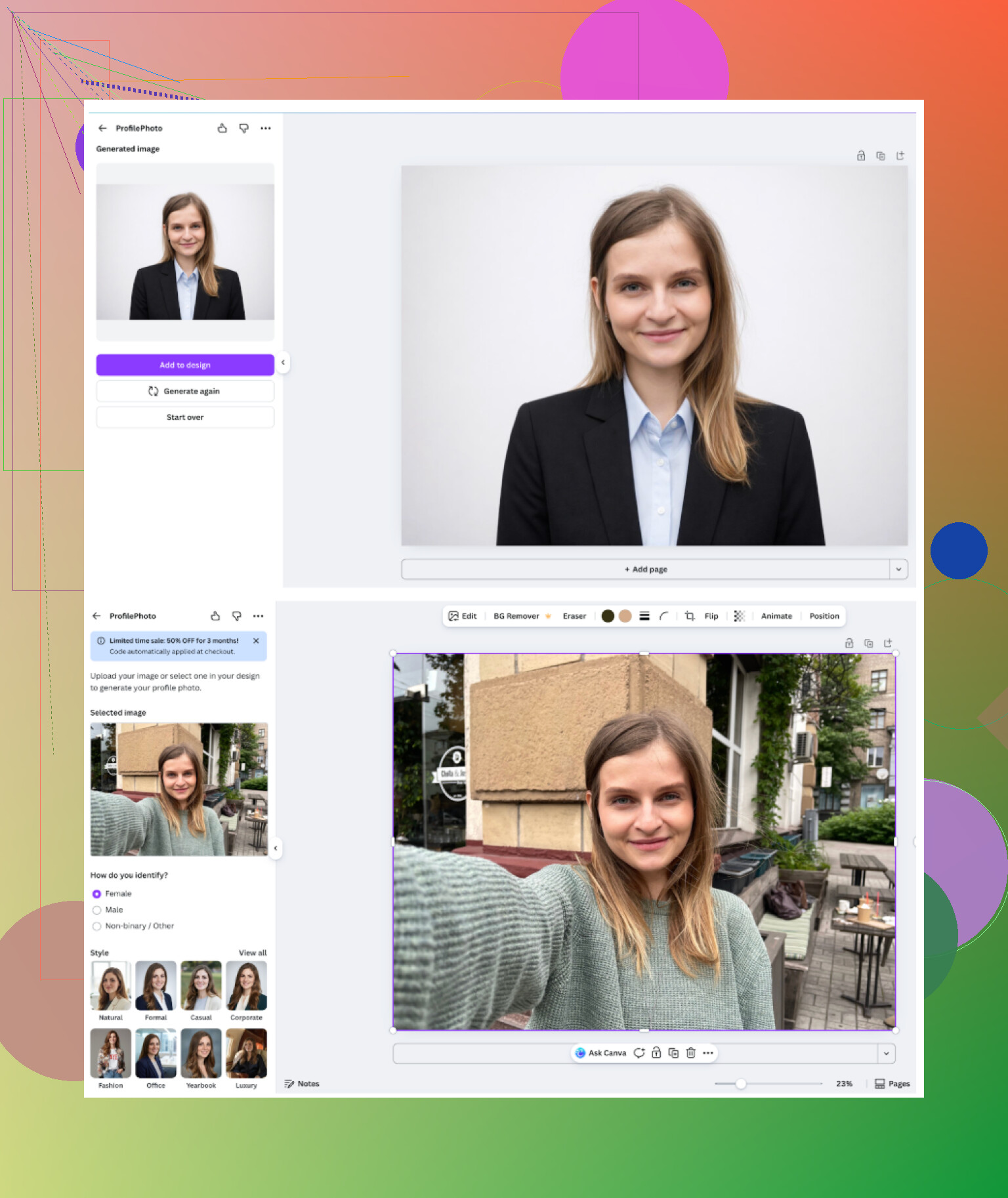Click the Generate again button

coord(185,391)
